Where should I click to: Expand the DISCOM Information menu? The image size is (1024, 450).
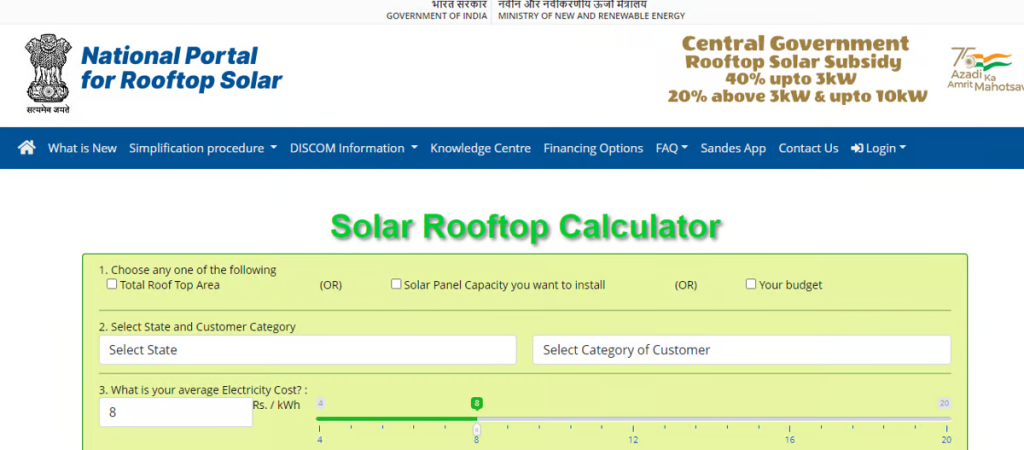point(354,148)
